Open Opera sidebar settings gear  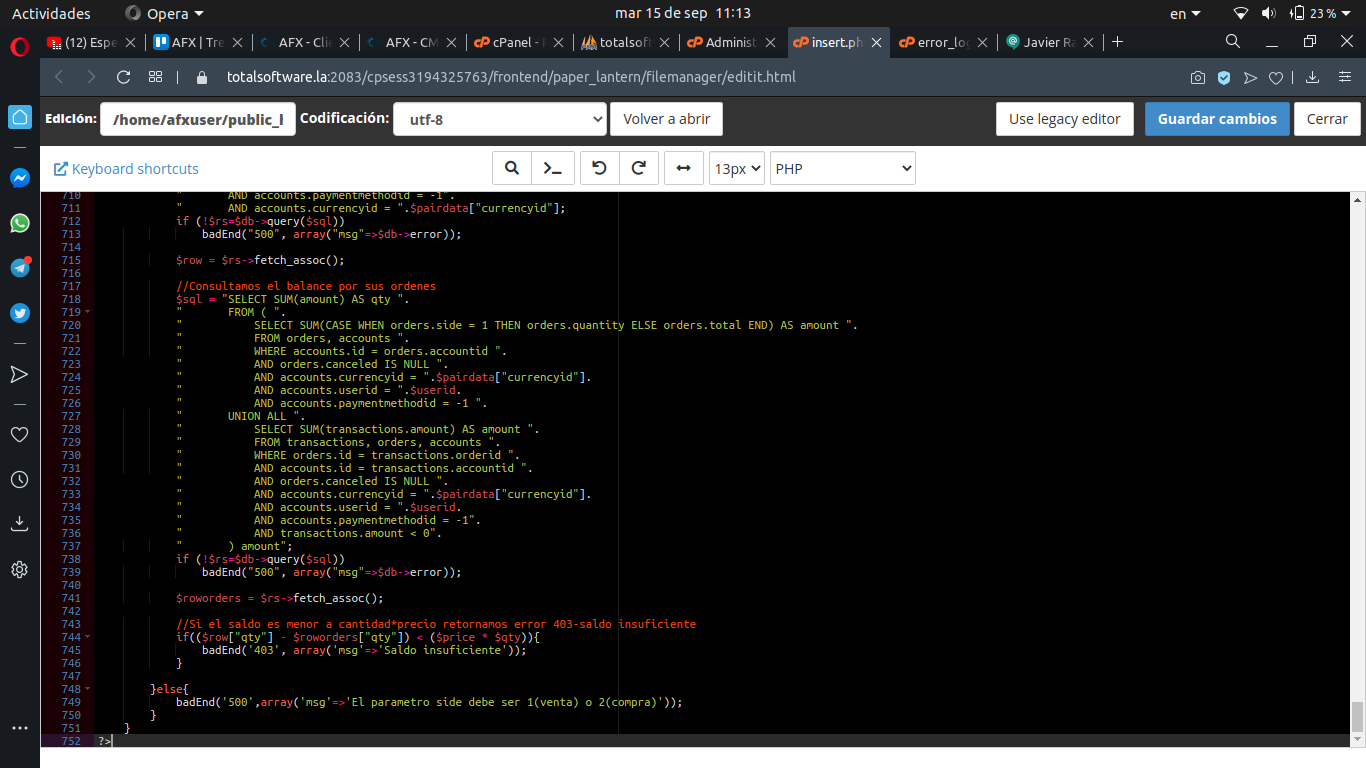click(x=20, y=569)
